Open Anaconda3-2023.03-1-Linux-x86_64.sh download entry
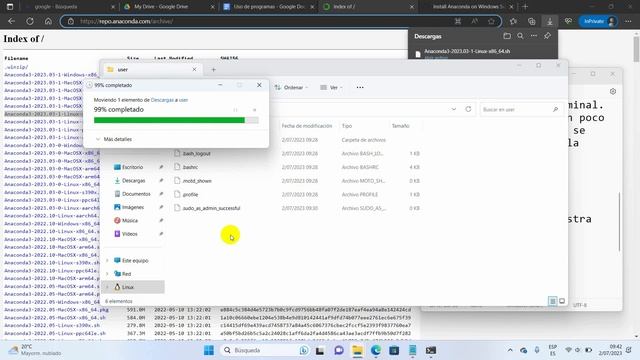The image size is (640, 360). [x=467, y=51]
